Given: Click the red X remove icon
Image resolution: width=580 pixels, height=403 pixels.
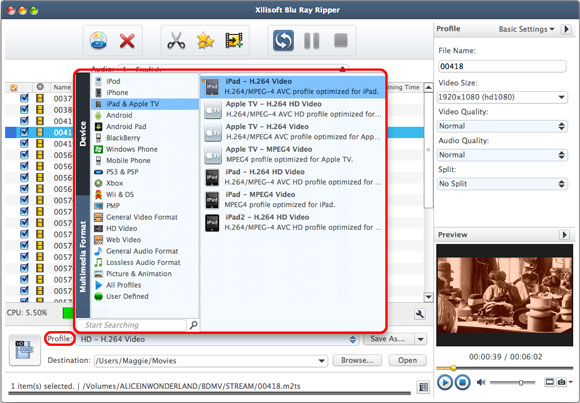Looking at the screenshot, I should [127, 41].
